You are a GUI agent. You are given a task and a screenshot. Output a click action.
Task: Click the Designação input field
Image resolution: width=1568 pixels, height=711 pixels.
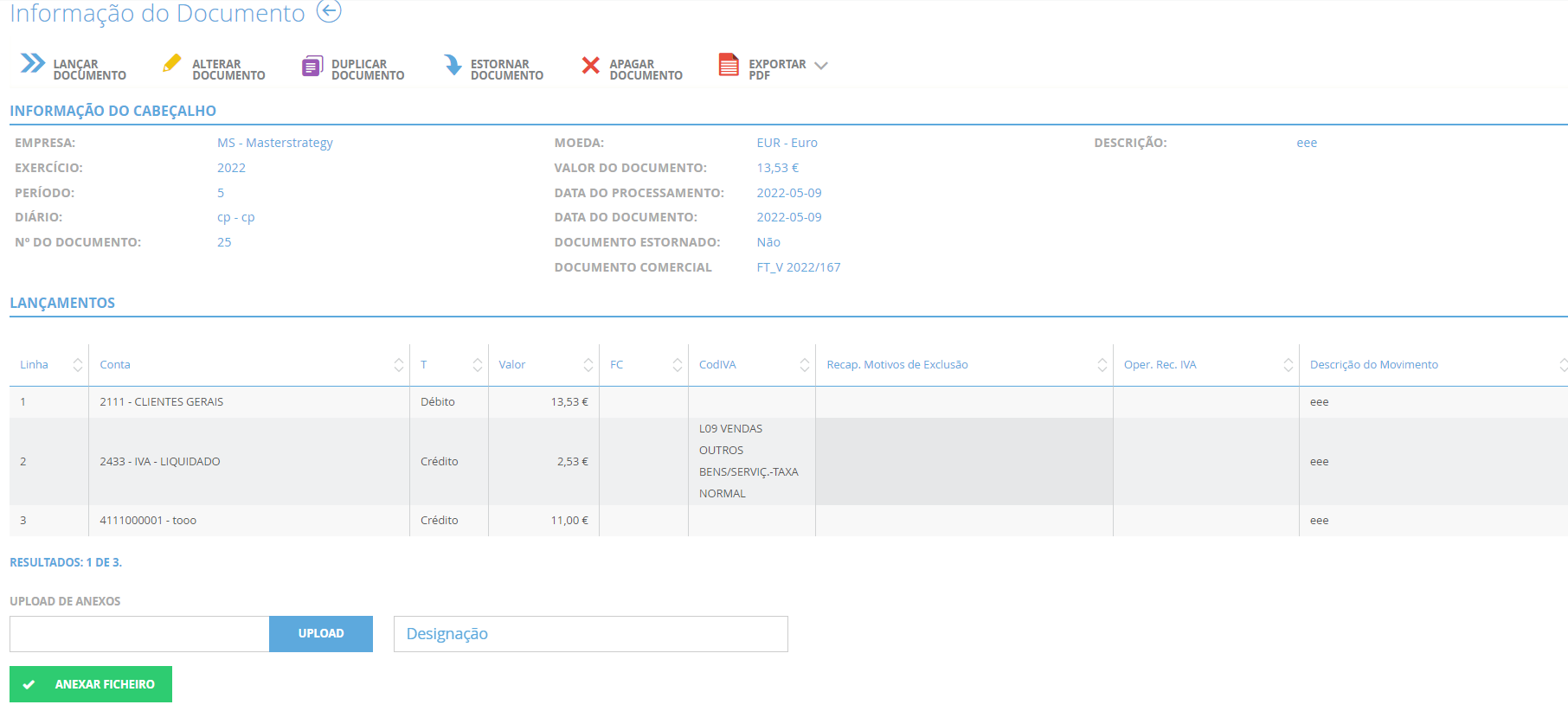pos(591,634)
